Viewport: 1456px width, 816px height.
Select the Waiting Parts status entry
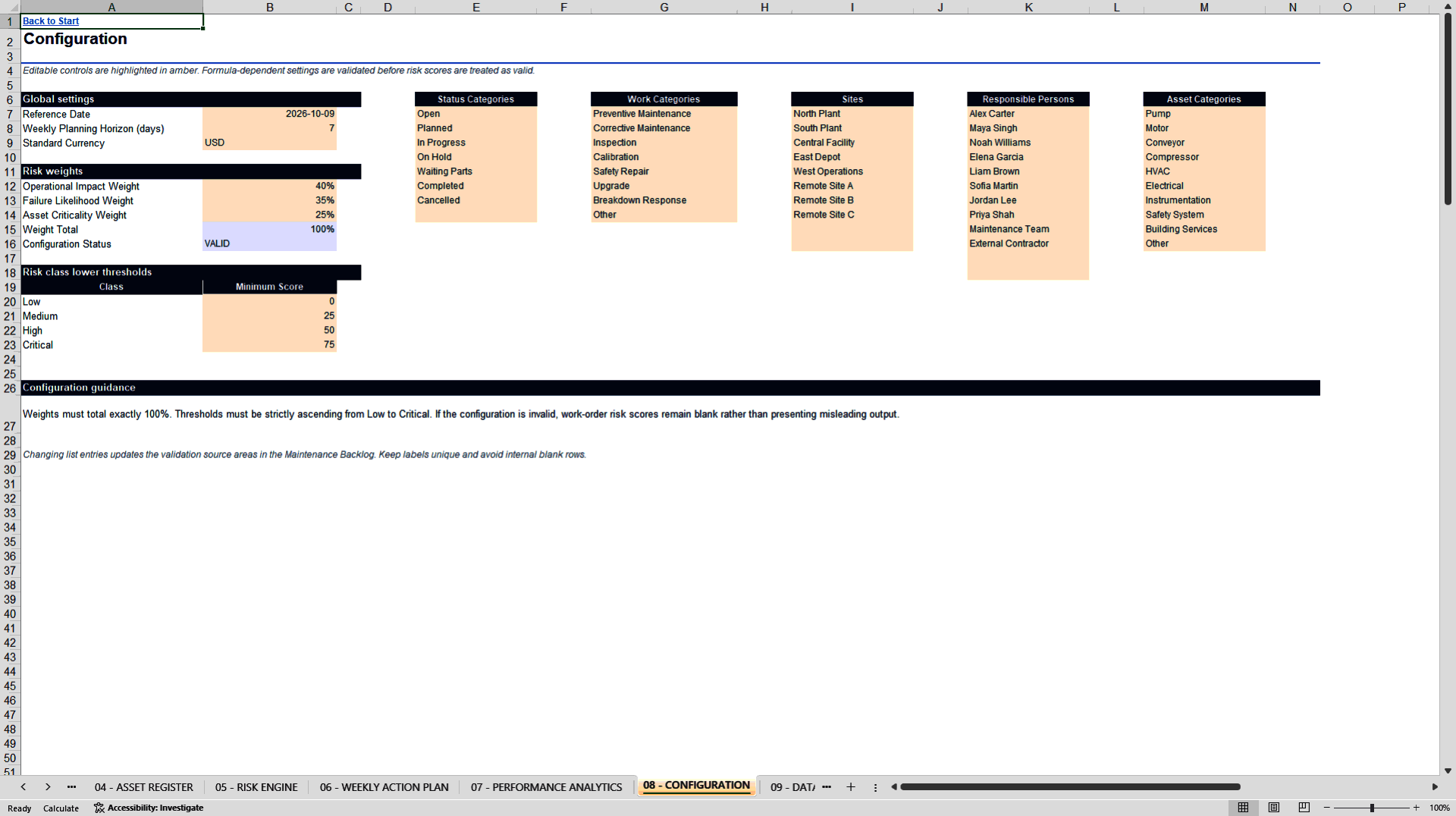pyautogui.click(x=475, y=171)
